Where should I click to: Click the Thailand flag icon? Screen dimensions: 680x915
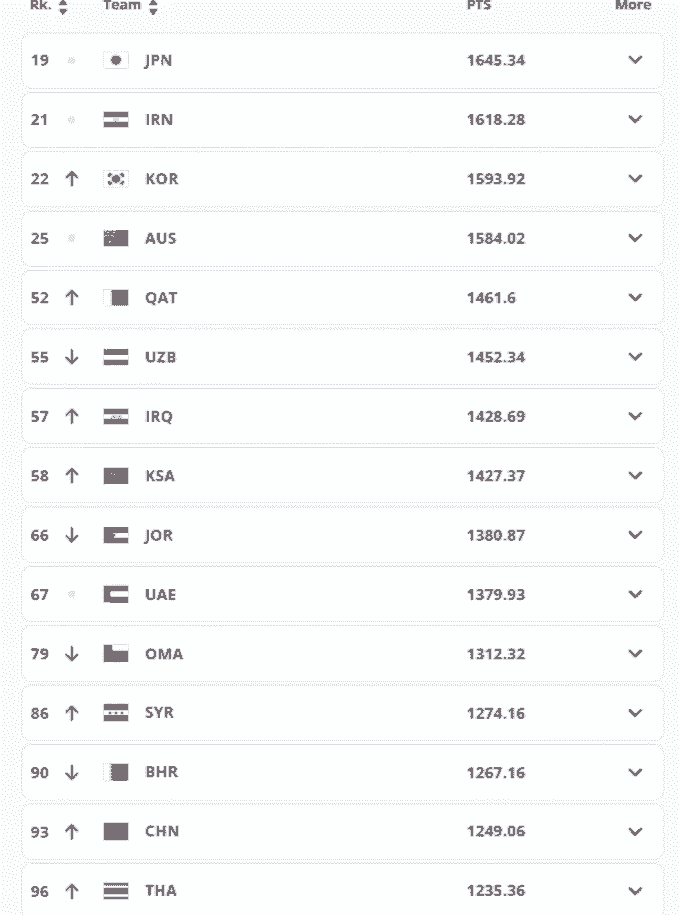(116, 891)
